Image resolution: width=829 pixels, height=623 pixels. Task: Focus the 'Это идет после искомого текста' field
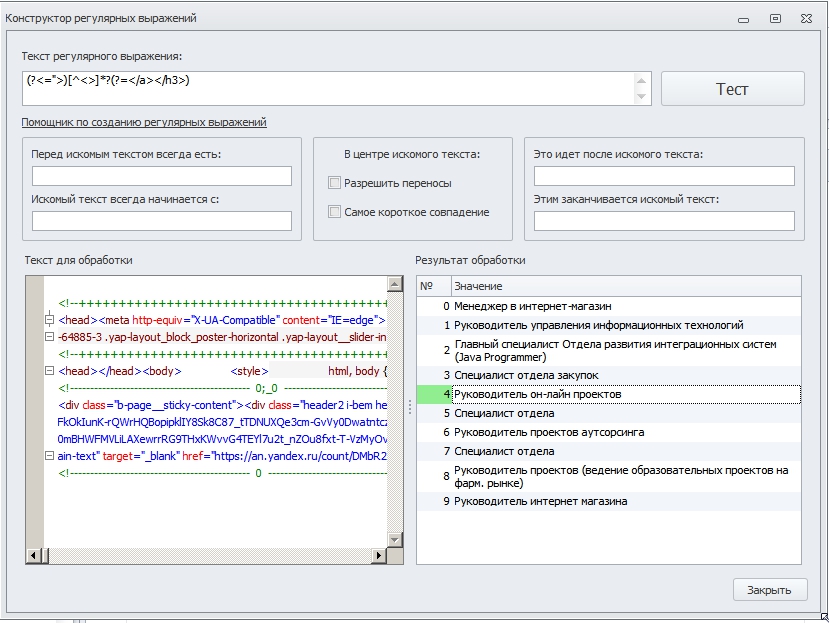pyautogui.click(x=664, y=176)
